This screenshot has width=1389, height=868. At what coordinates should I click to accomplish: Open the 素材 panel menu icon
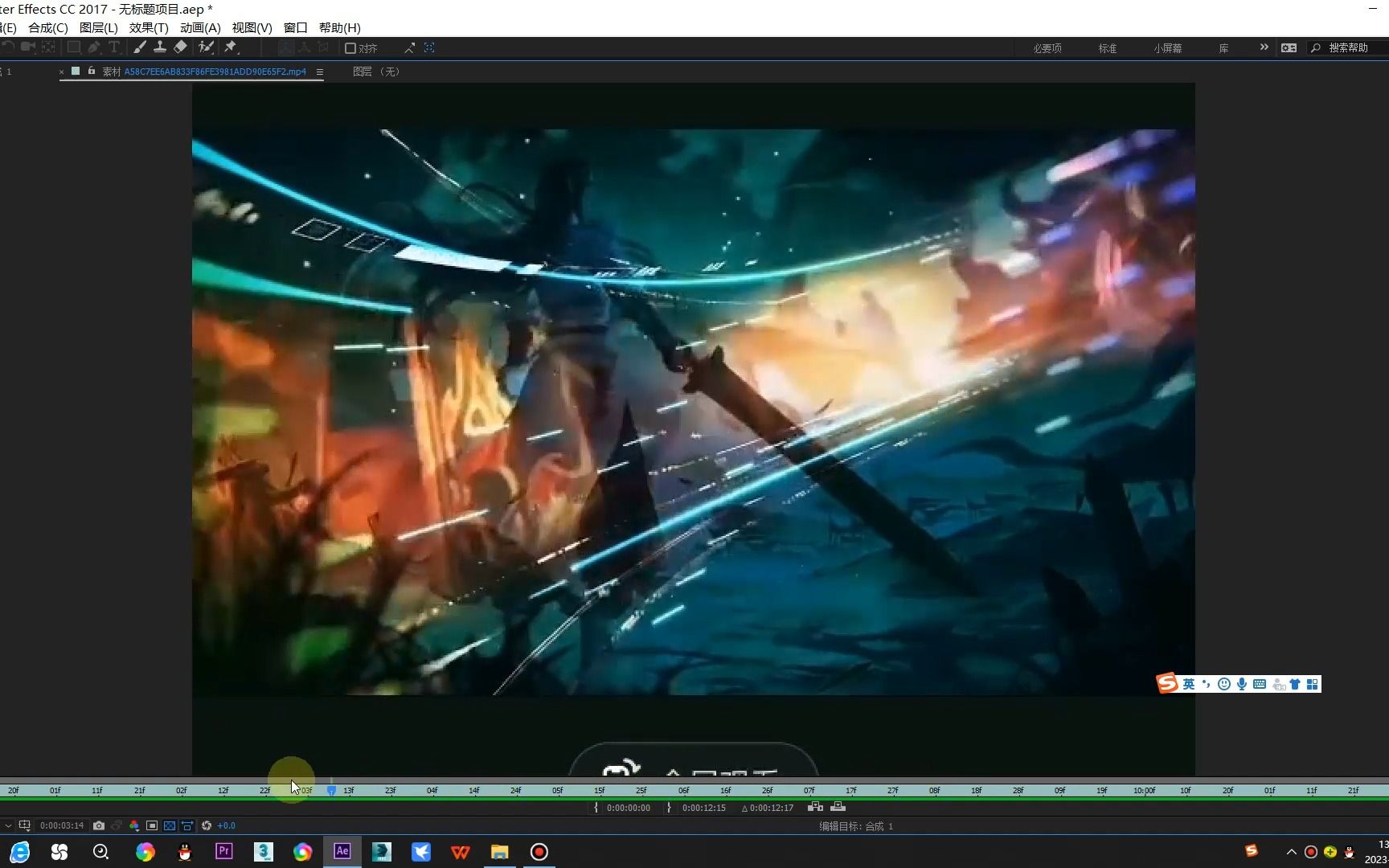pyautogui.click(x=319, y=72)
